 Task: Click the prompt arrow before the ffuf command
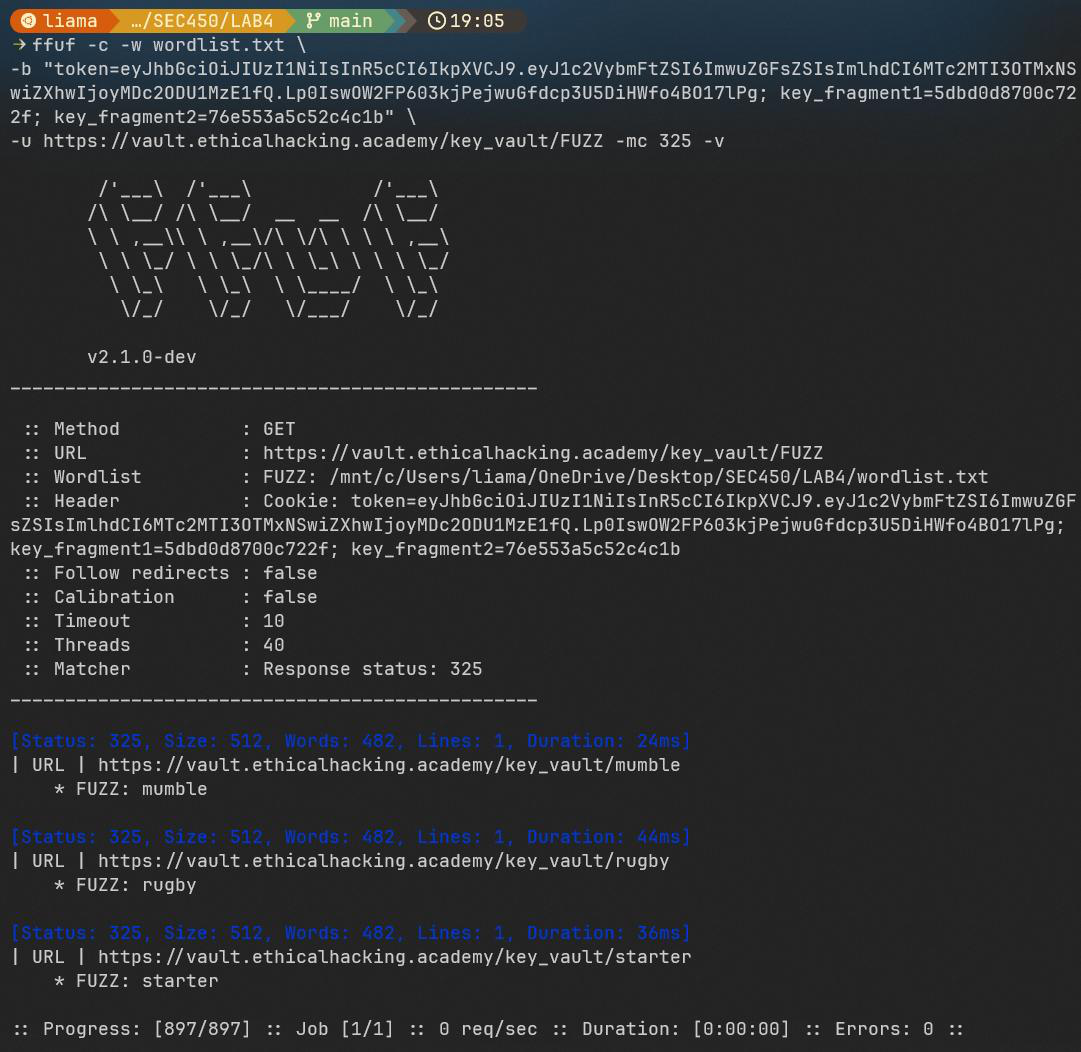coord(18,45)
